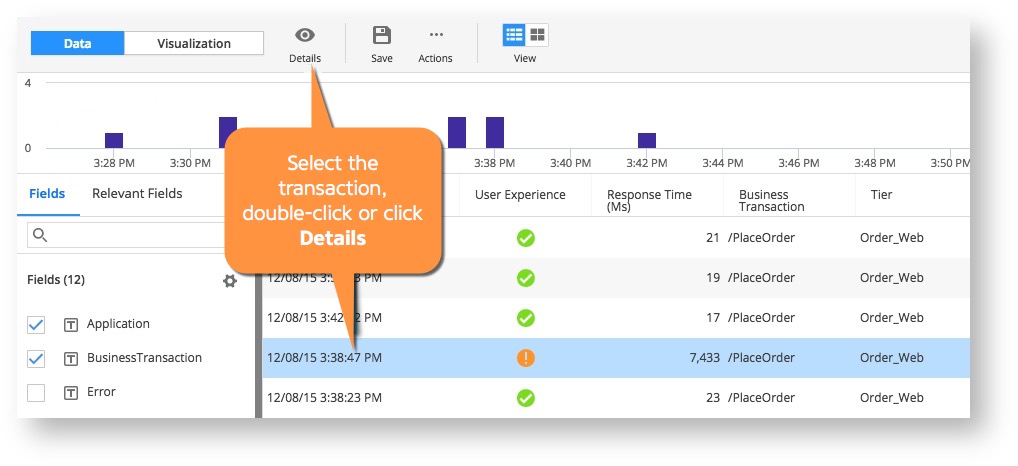Open the Actions ellipsis menu
This screenshot has height=466, width=1018.
point(436,34)
